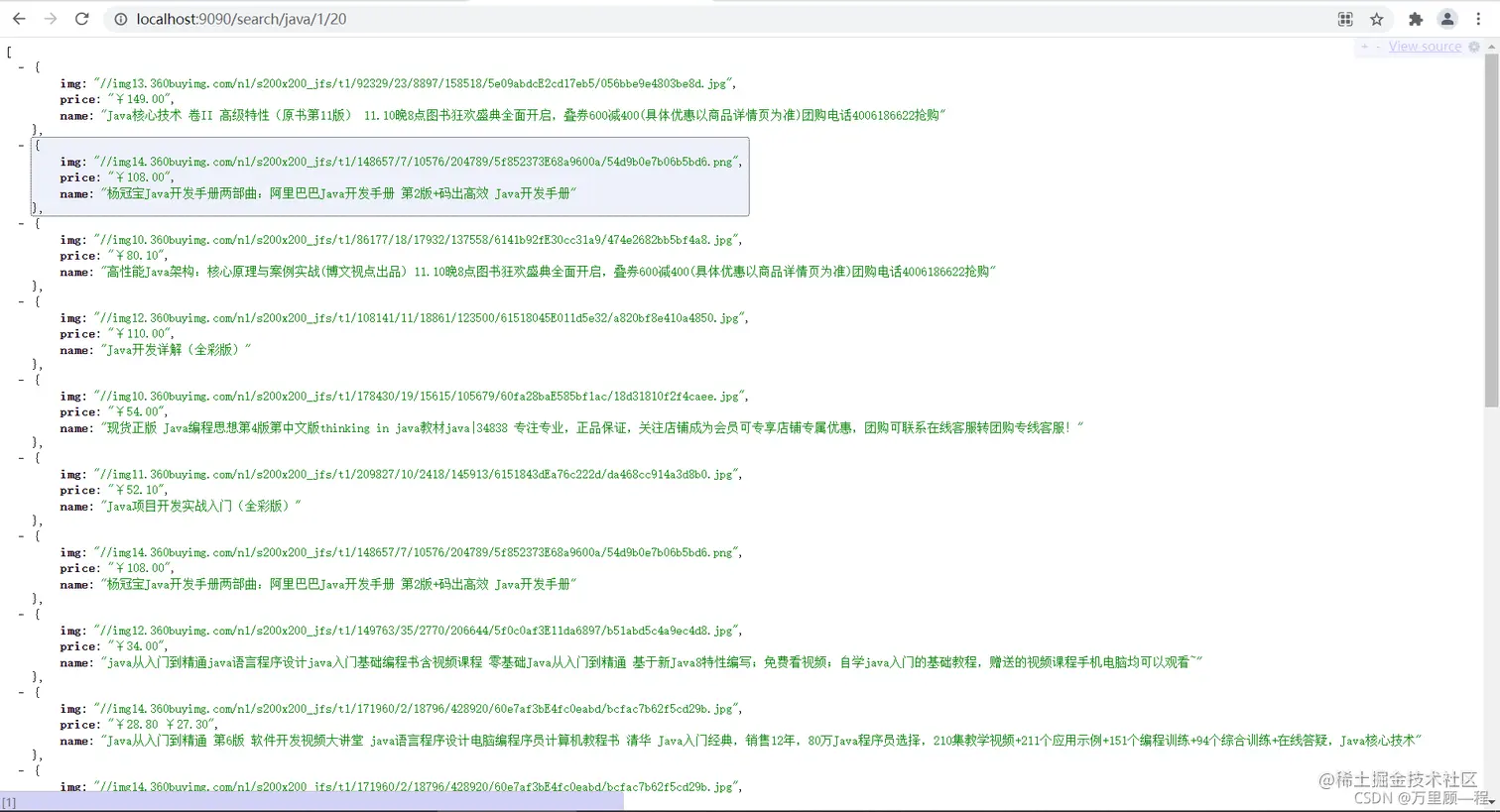Select the price value ￥149.00
Screen dimensions: 1500x812
(x=138, y=99)
